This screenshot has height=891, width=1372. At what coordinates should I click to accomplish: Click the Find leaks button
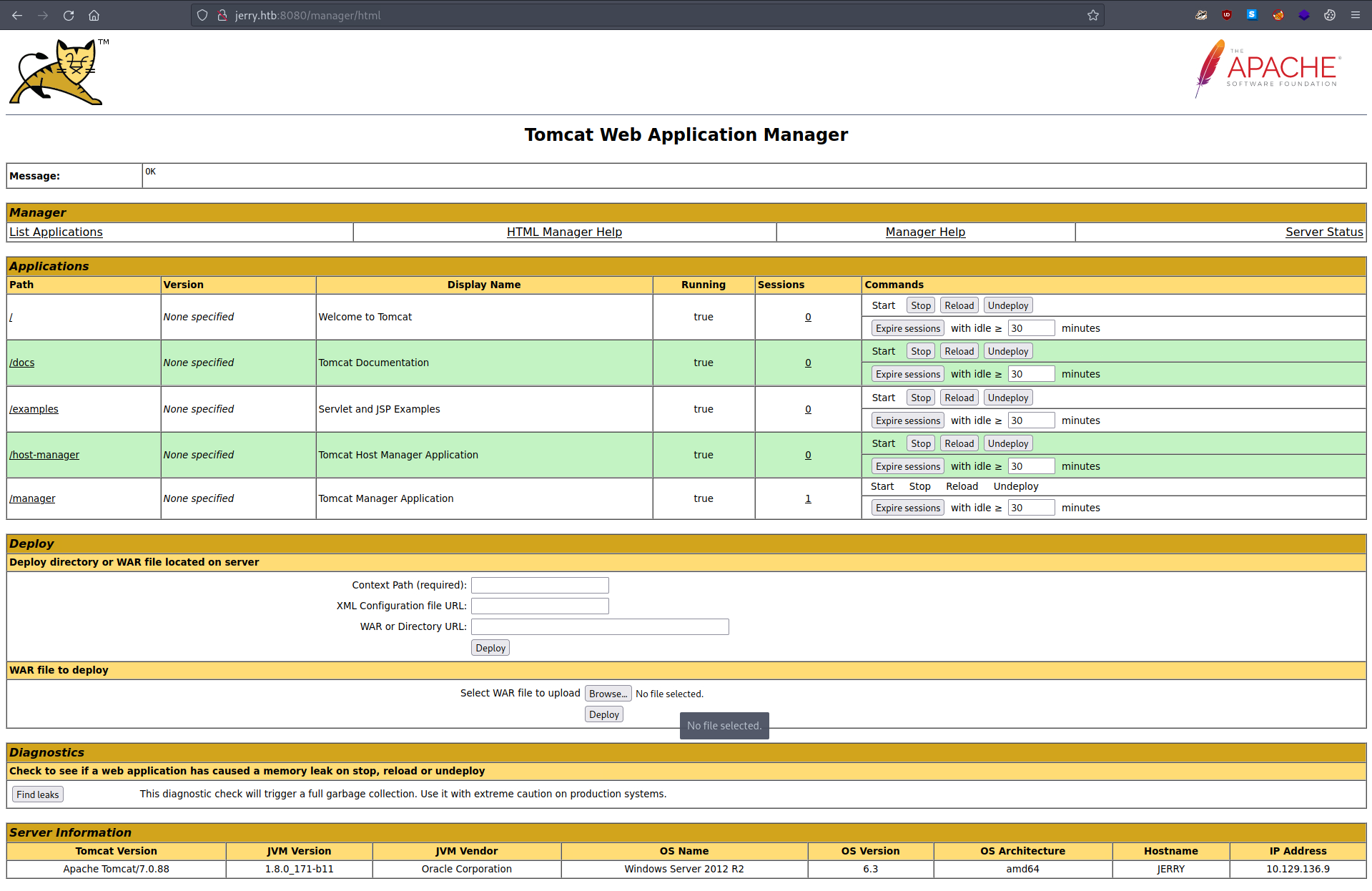click(38, 794)
